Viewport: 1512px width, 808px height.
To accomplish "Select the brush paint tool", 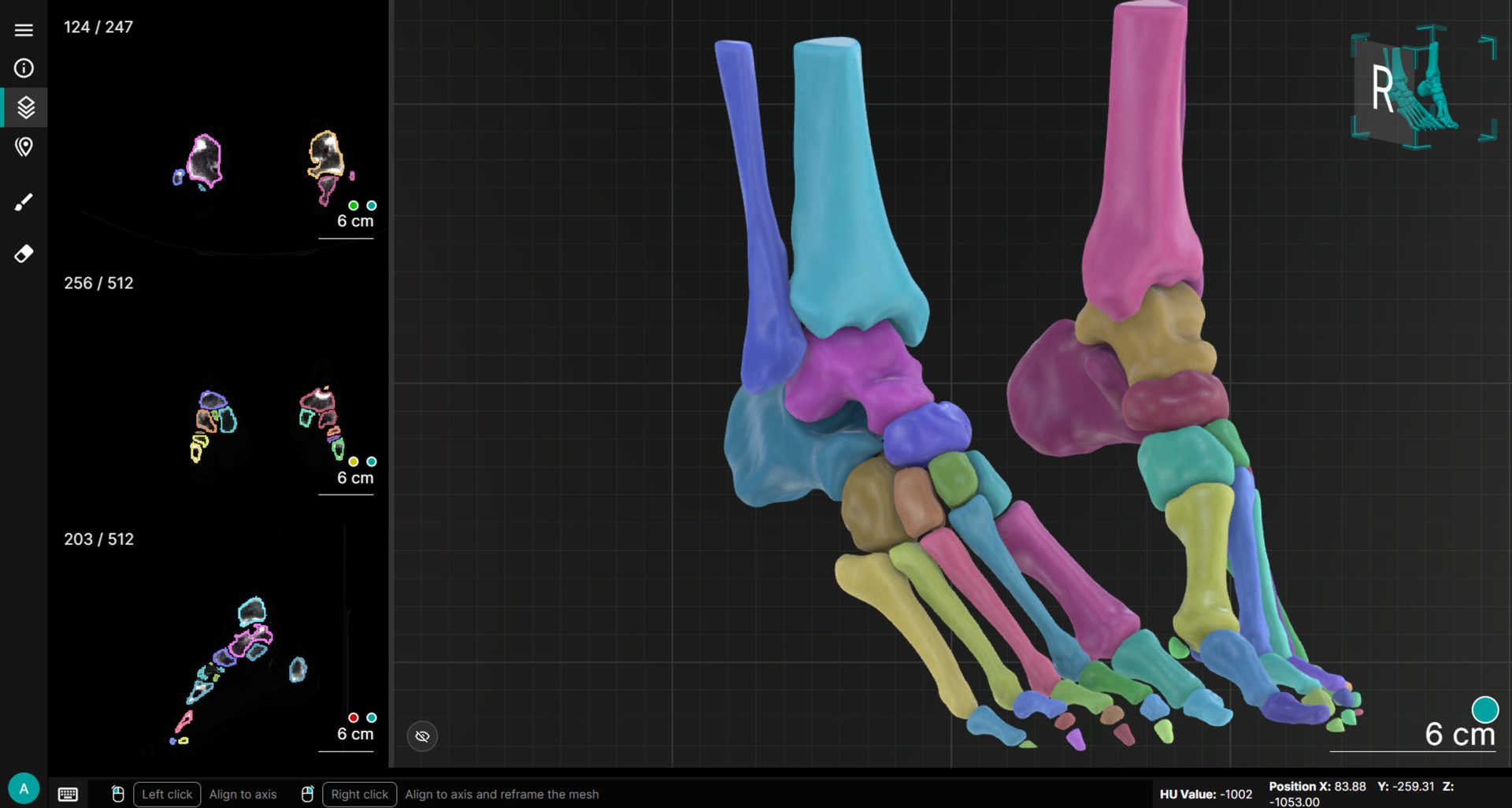I will pos(24,202).
